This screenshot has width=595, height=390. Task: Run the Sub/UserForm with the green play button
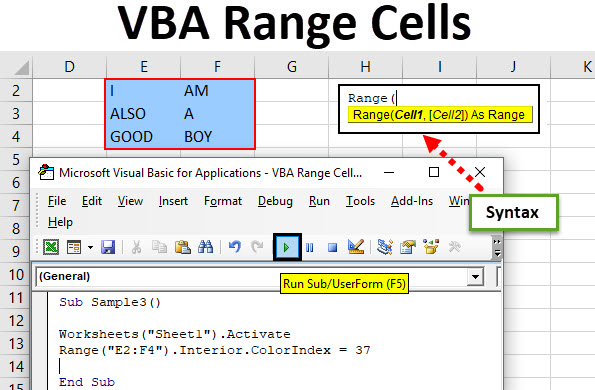click(287, 247)
